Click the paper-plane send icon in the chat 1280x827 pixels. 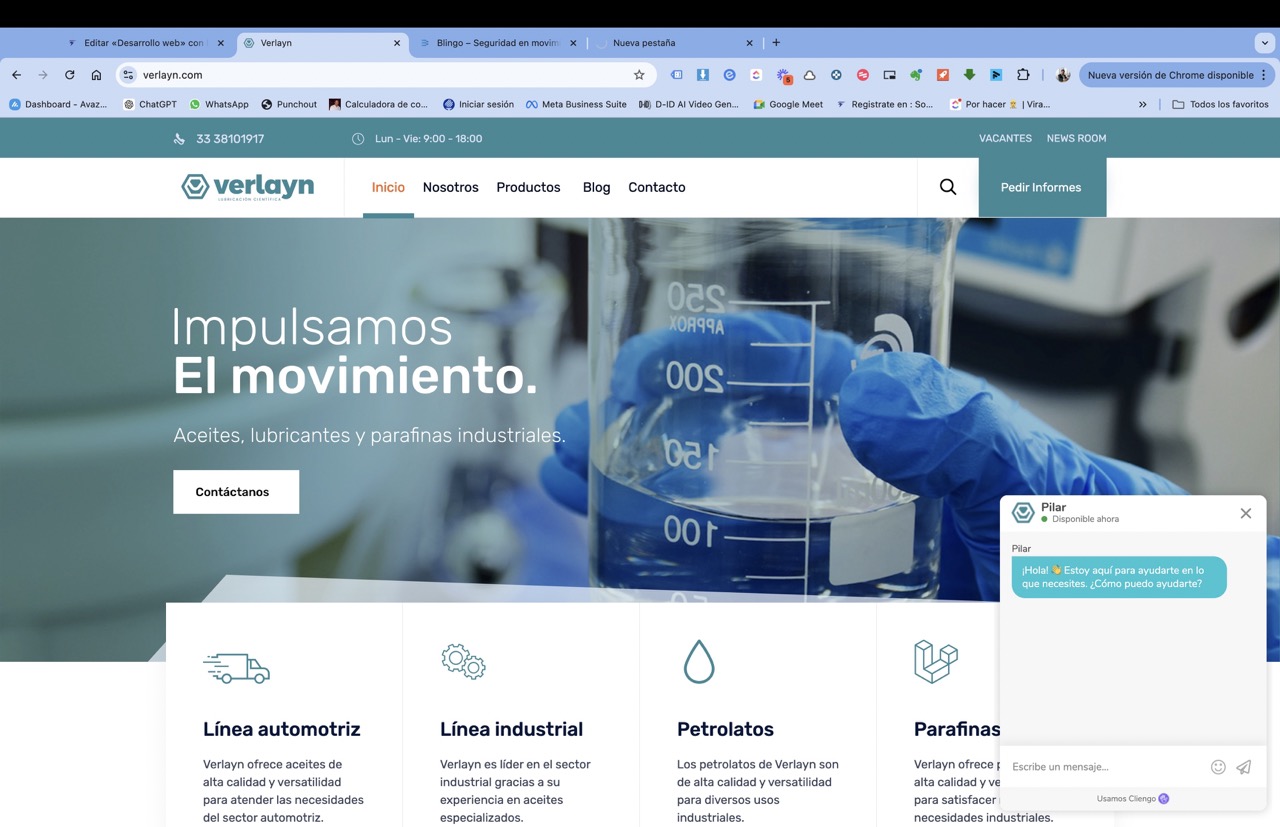pyautogui.click(x=1244, y=767)
